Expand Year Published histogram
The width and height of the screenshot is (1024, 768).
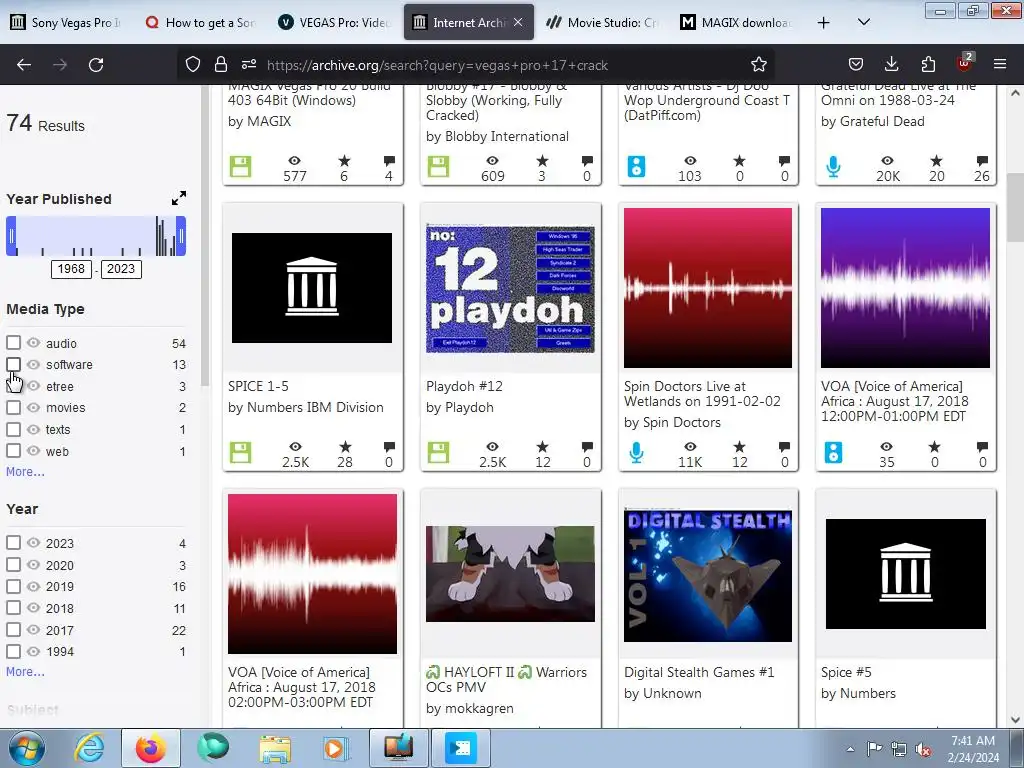tap(178, 198)
